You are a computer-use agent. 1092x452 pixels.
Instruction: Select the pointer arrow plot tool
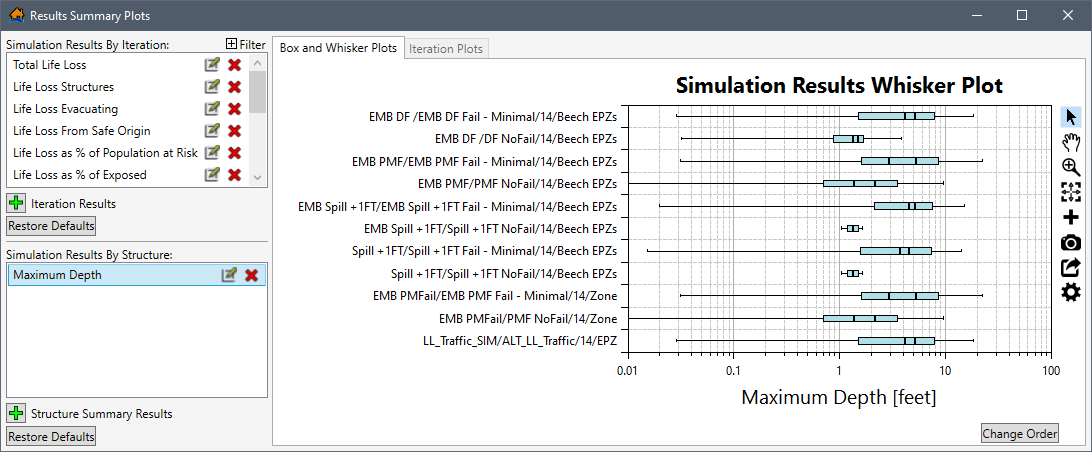click(x=1070, y=117)
